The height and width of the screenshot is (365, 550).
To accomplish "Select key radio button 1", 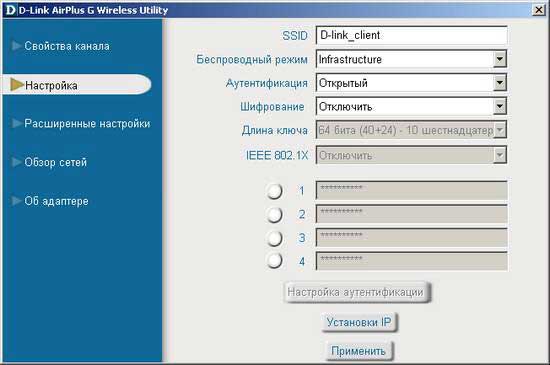I will (x=274, y=191).
